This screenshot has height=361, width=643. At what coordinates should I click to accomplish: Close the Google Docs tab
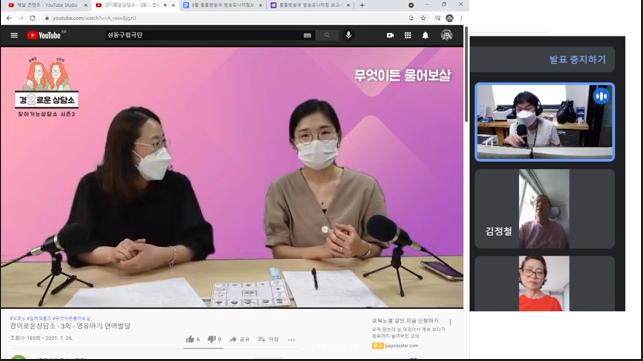pos(261,5)
